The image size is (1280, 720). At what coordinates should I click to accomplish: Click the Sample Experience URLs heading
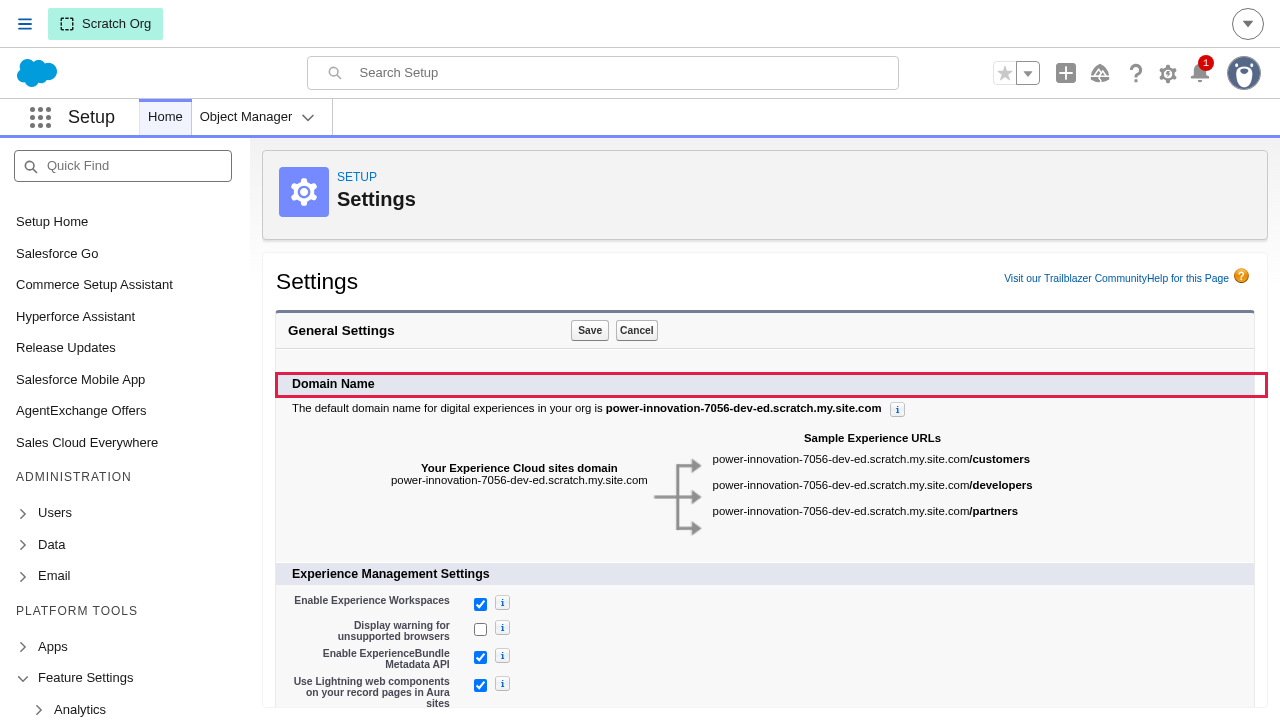(x=872, y=438)
